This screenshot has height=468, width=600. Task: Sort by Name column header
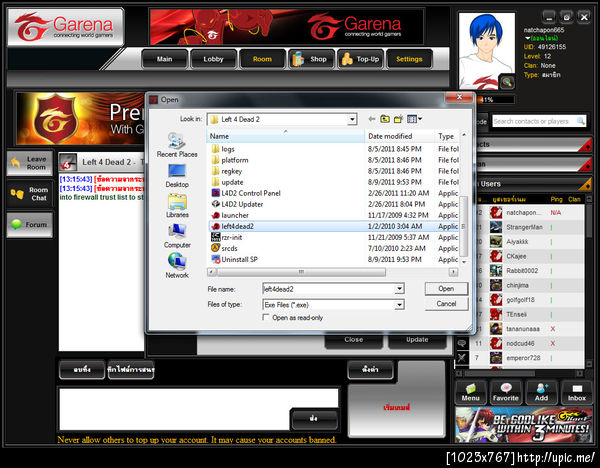[285, 136]
